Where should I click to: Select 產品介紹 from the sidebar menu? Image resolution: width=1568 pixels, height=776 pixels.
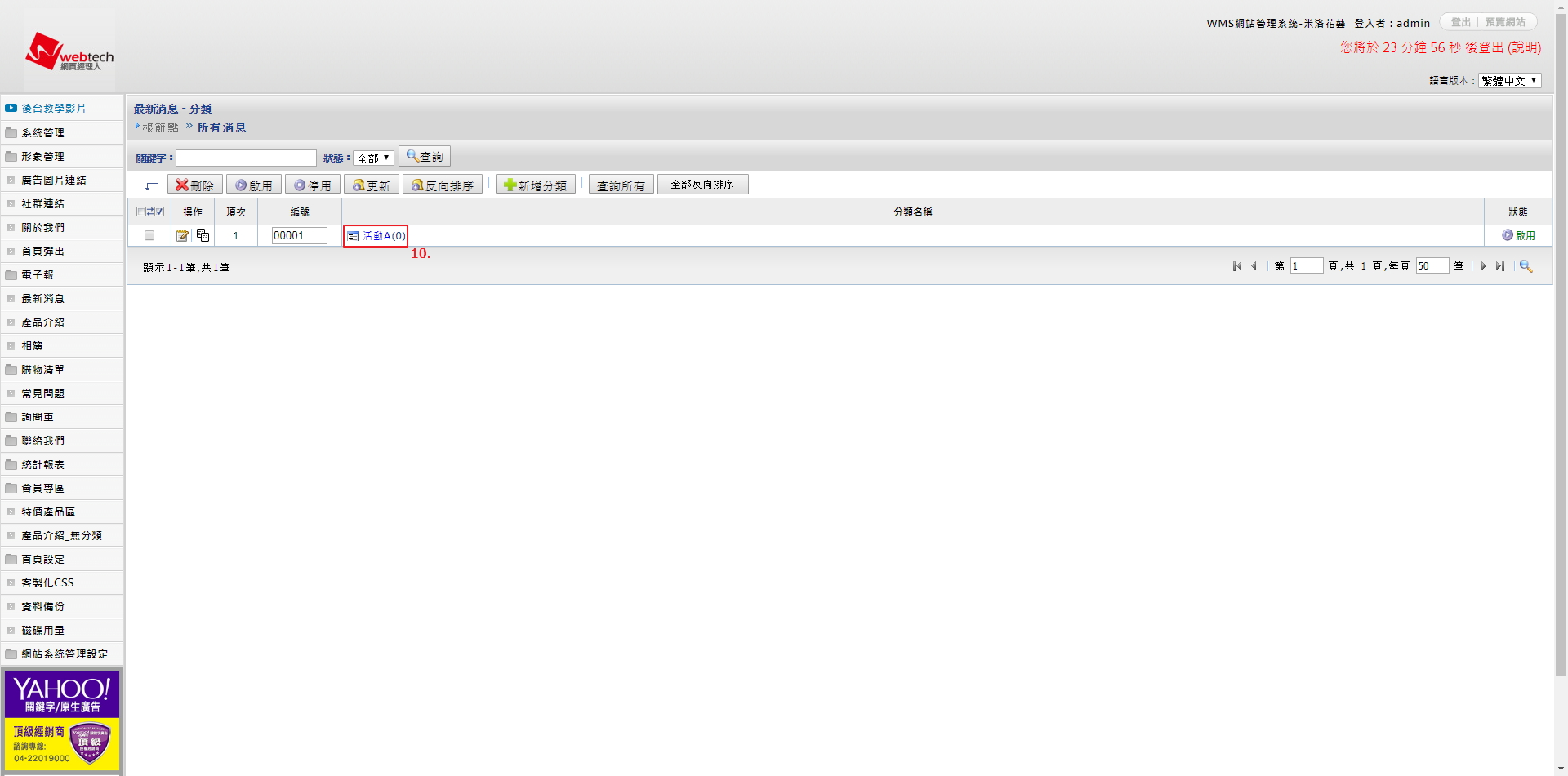click(x=42, y=323)
